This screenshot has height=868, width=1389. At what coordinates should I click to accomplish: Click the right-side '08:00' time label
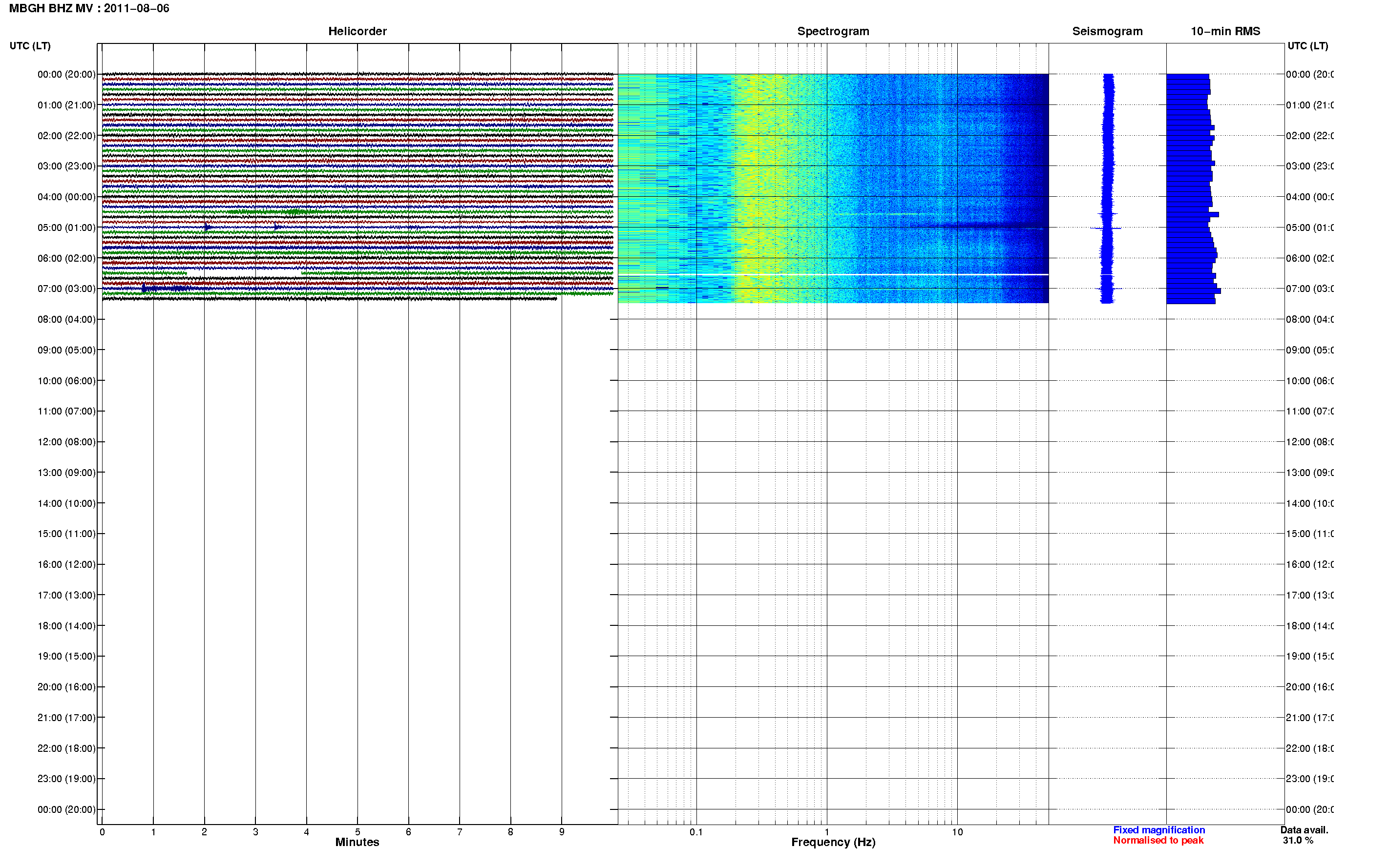[x=1309, y=320]
